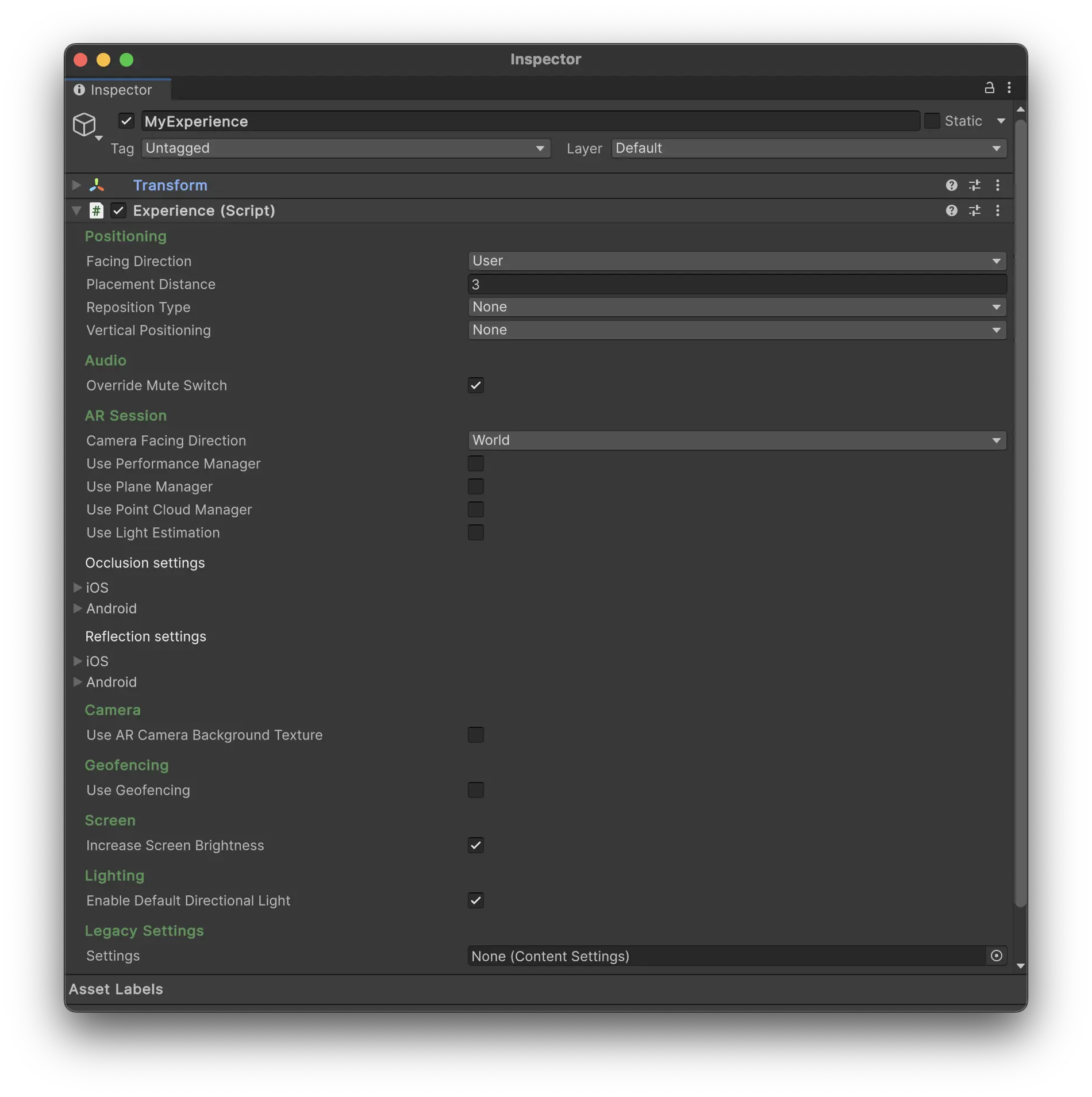Click the Inspector lock icon
Image resolution: width=1092 pixels, height=1097 pixels.
click(x=989, y=89)
